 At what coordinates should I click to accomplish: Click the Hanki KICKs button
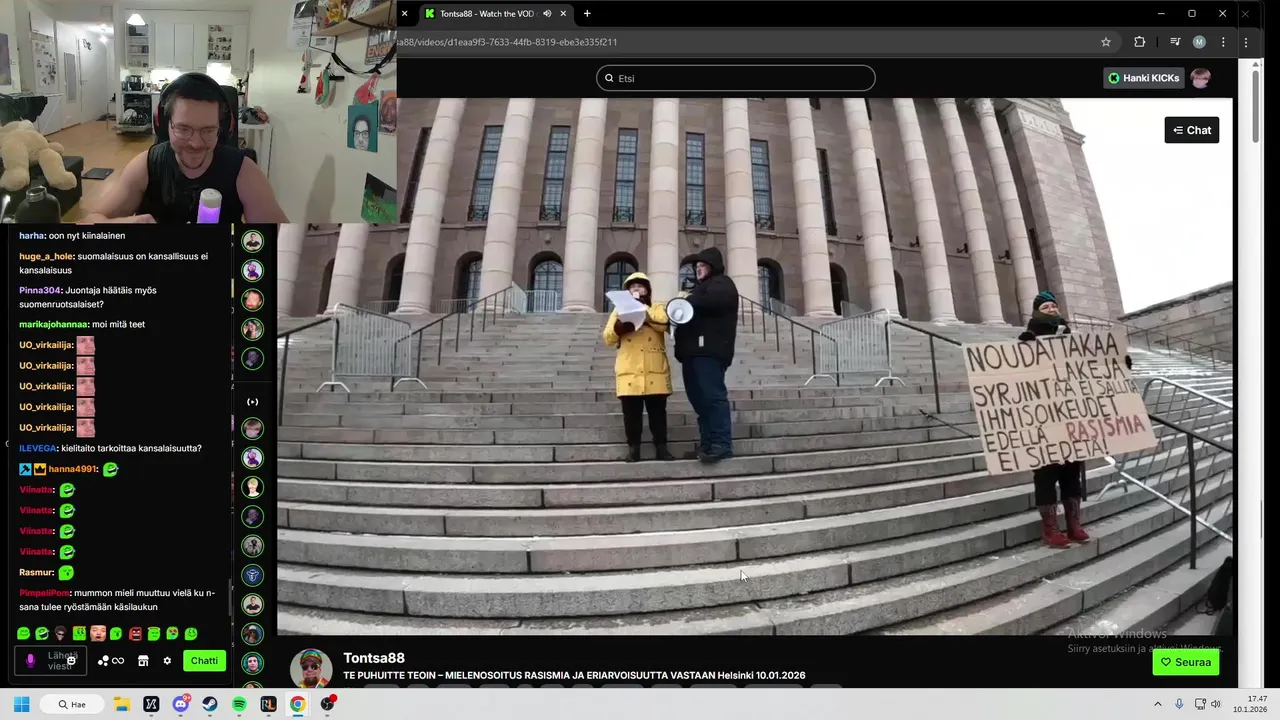(x=1143, y=78)
